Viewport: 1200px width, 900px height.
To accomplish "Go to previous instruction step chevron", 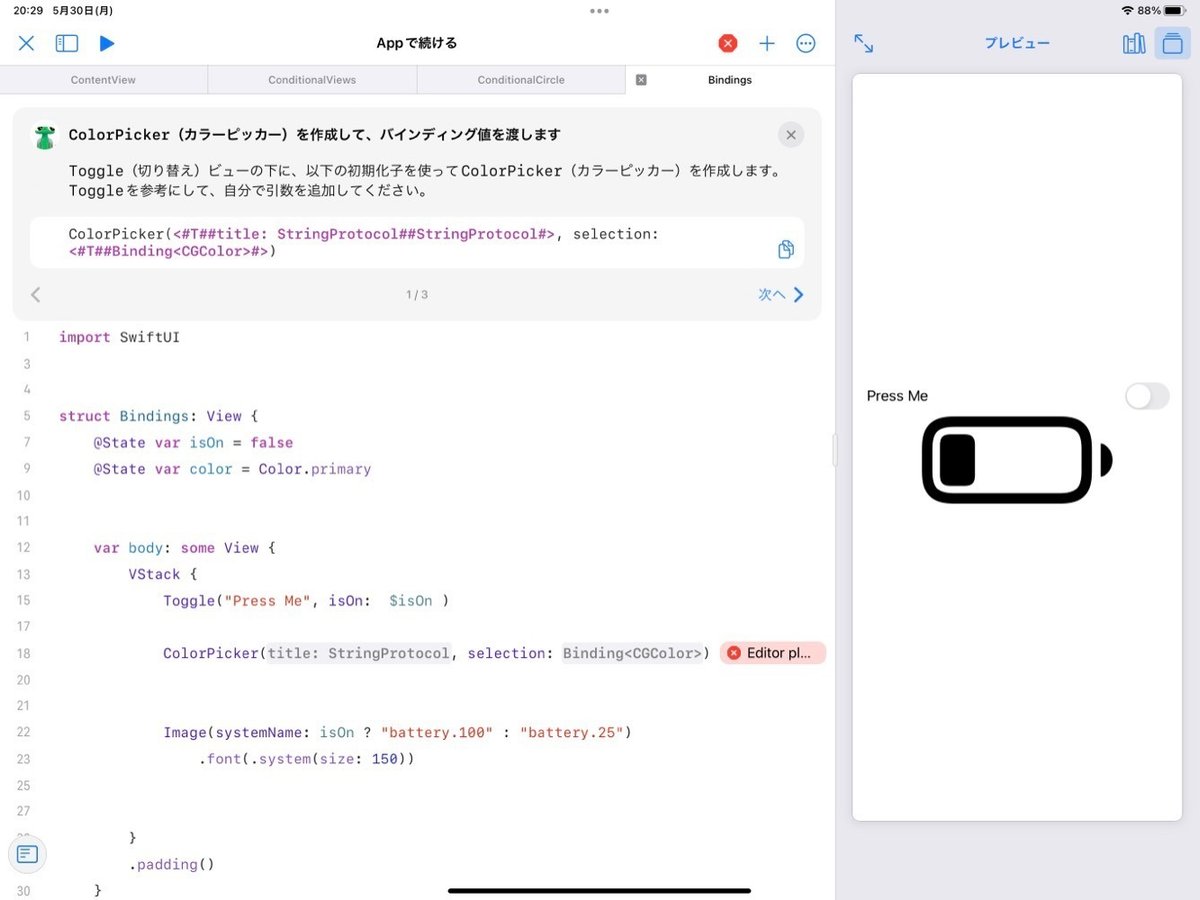I will (36, 295).
